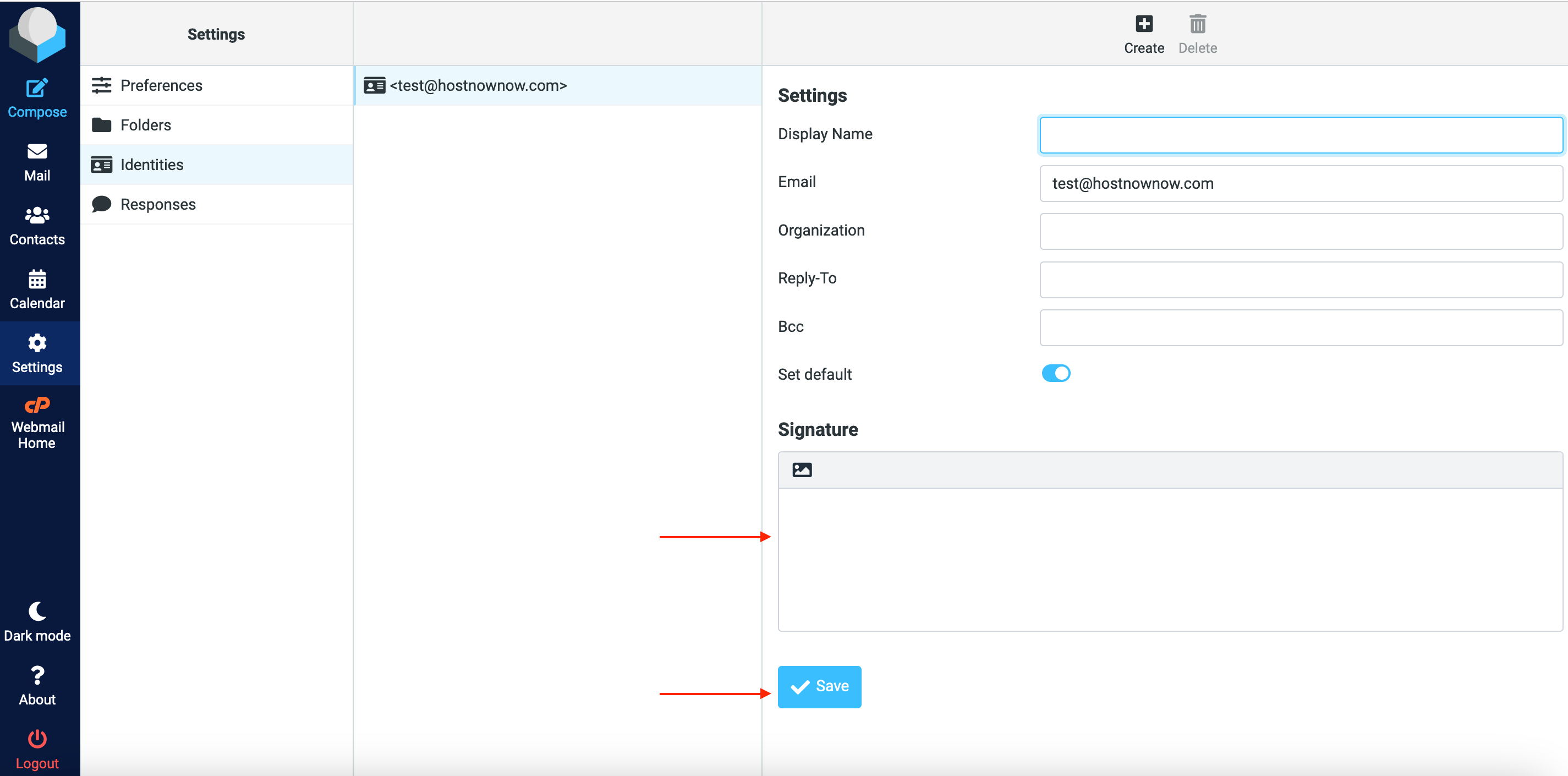Screen dimensions: 1568x776
Task: Select Settings in sidebar
Action: pos(37,354)
